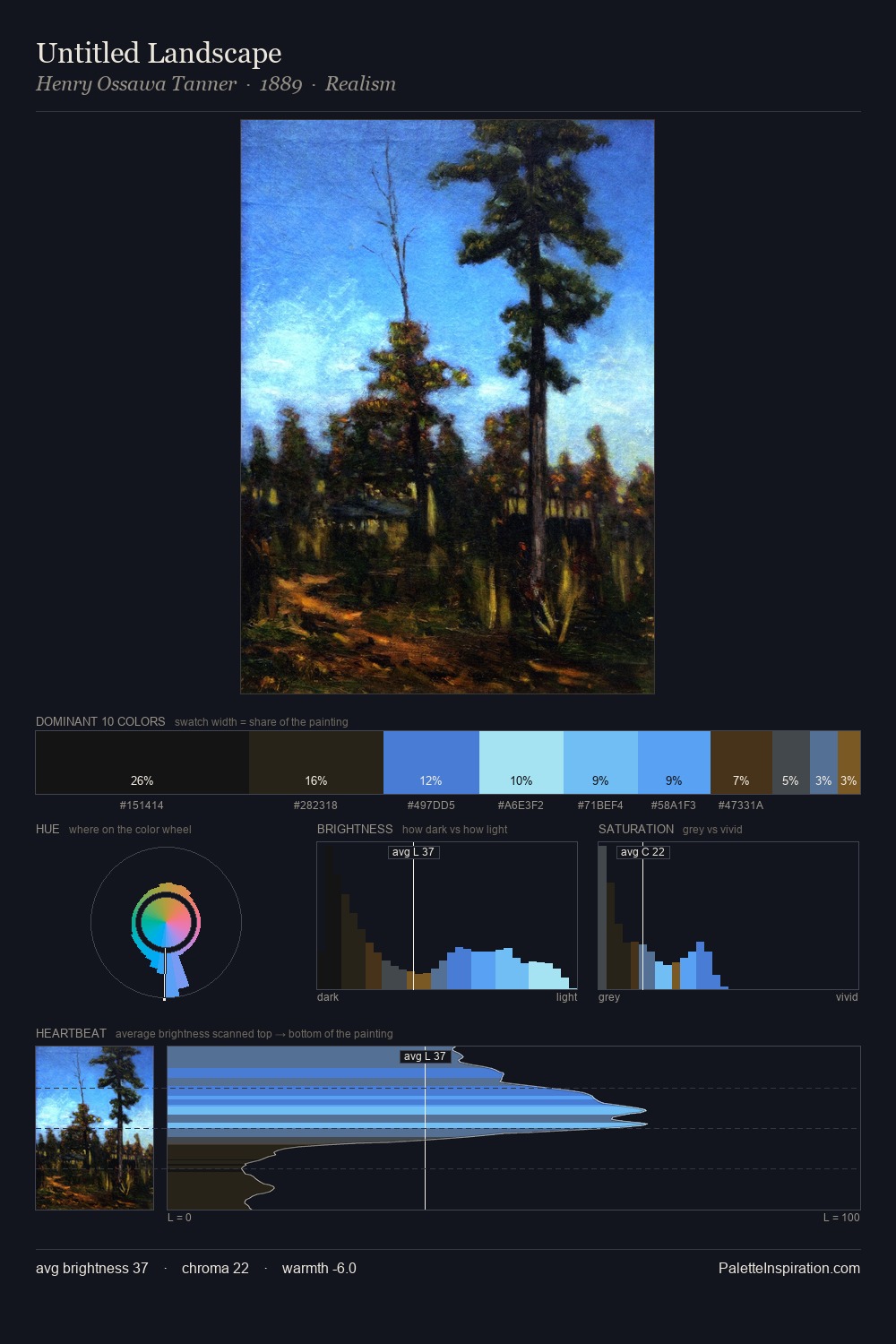This screenshot has height=1344, width=896.
Task: Open the large landscape painting image
Action: (447, 407)
